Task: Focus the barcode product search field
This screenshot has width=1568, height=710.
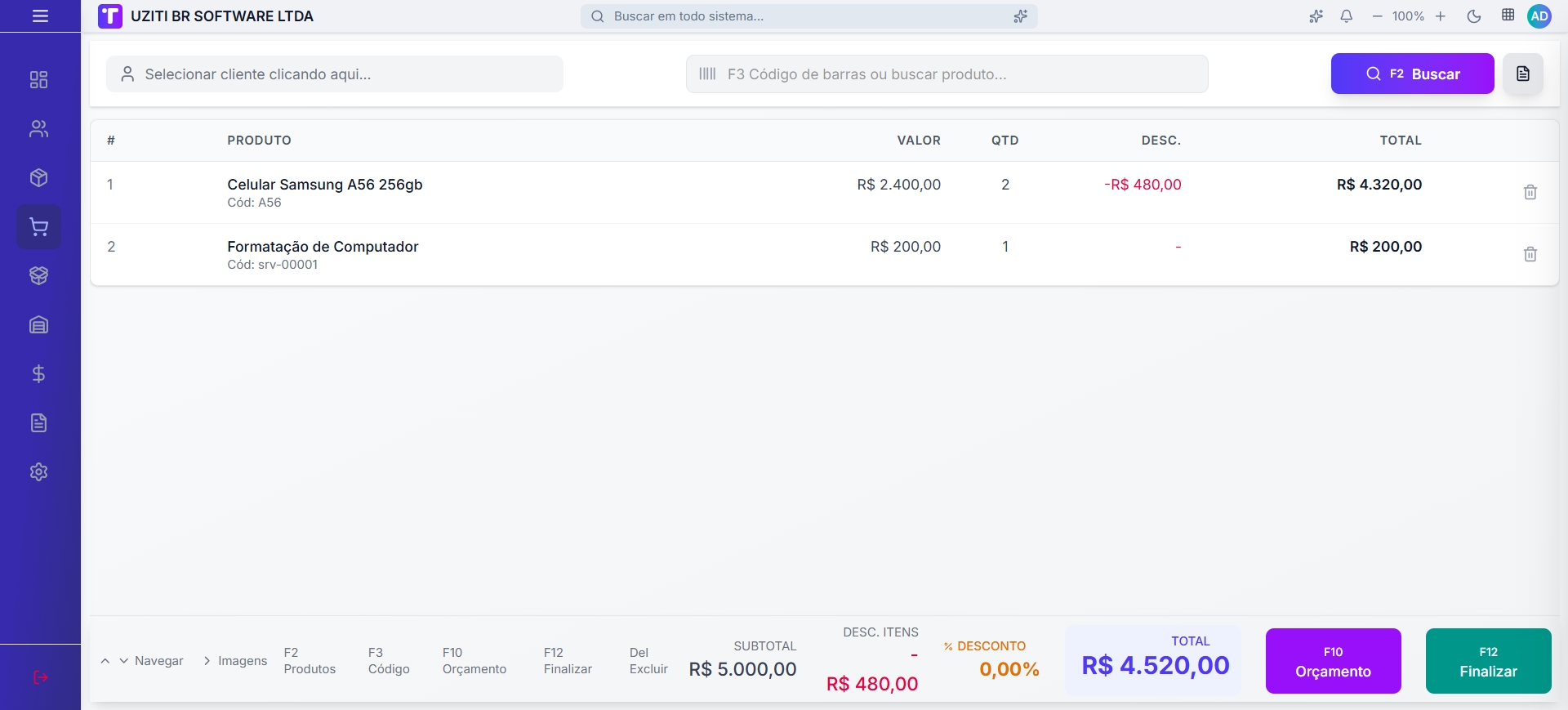Action: click(x=947, y=74)
